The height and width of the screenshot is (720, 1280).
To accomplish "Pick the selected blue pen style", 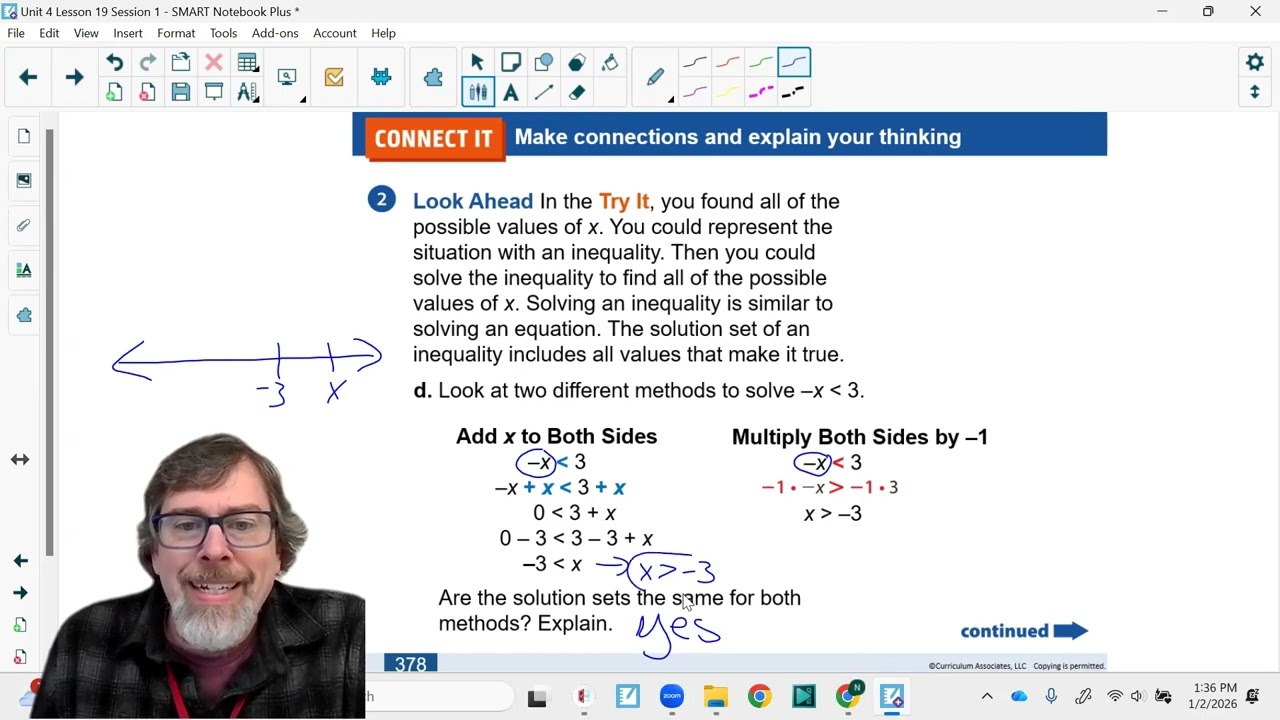I will (793, 63).
